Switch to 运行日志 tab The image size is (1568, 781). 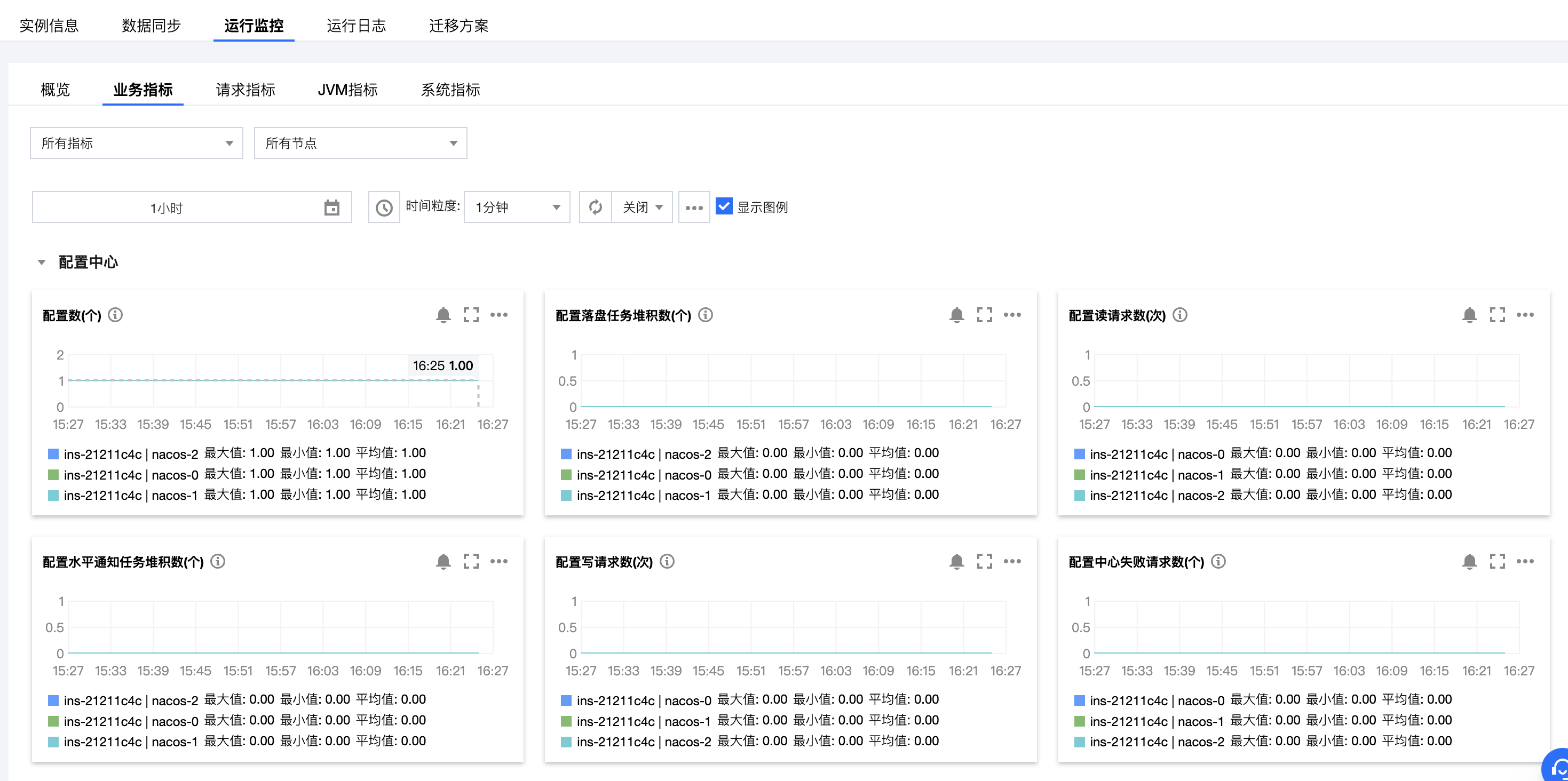[x=357, y=26]
